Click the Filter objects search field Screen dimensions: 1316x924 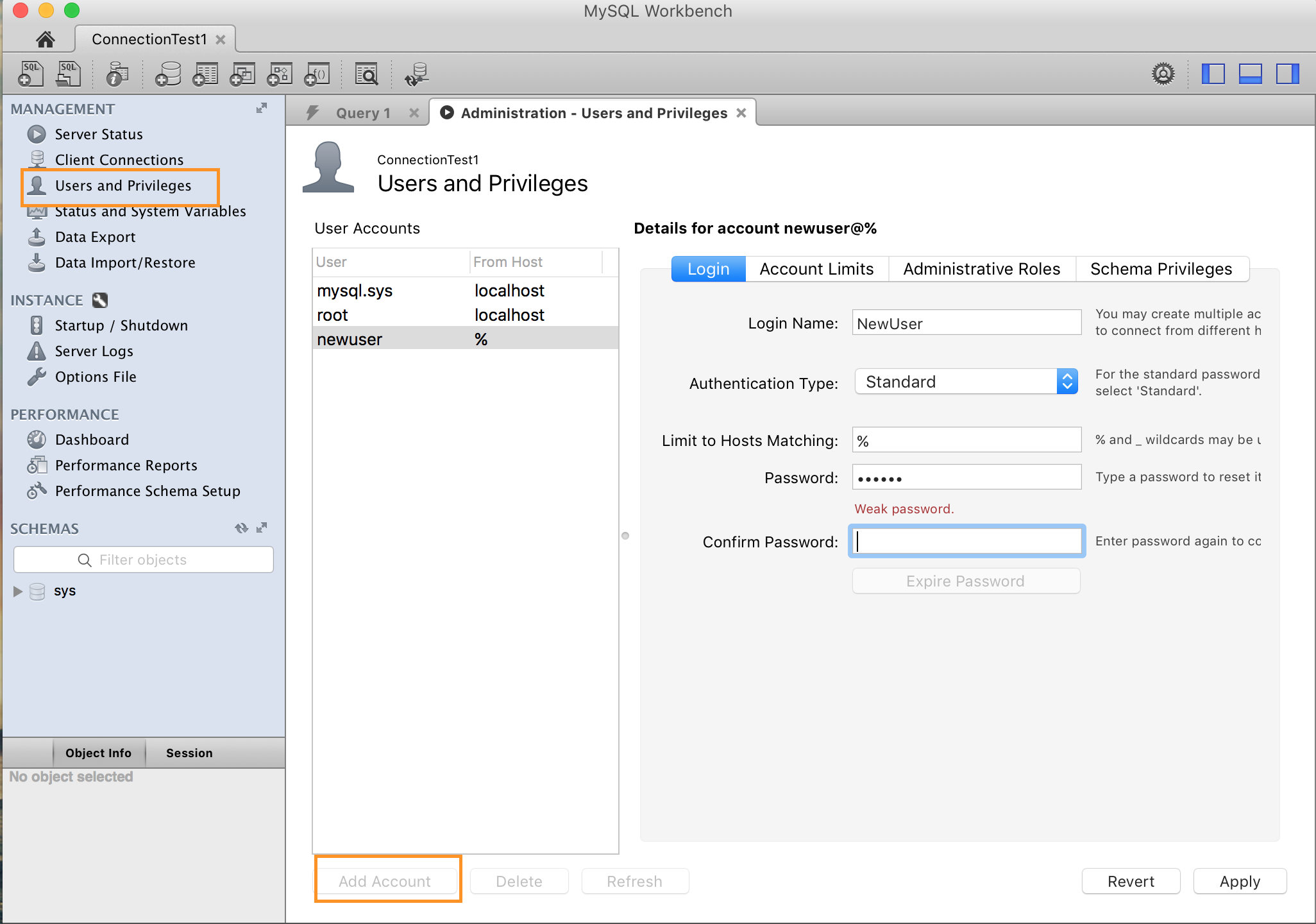click(144, 560)
